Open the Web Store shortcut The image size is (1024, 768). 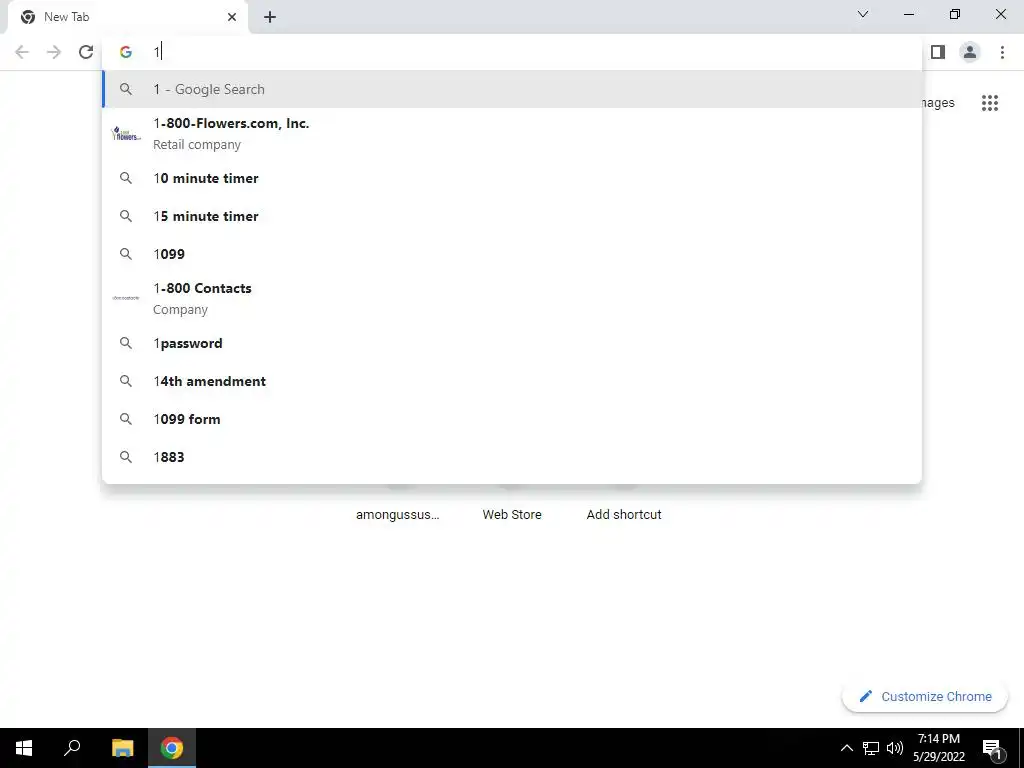pyautogui.click(x=512, y=515)
